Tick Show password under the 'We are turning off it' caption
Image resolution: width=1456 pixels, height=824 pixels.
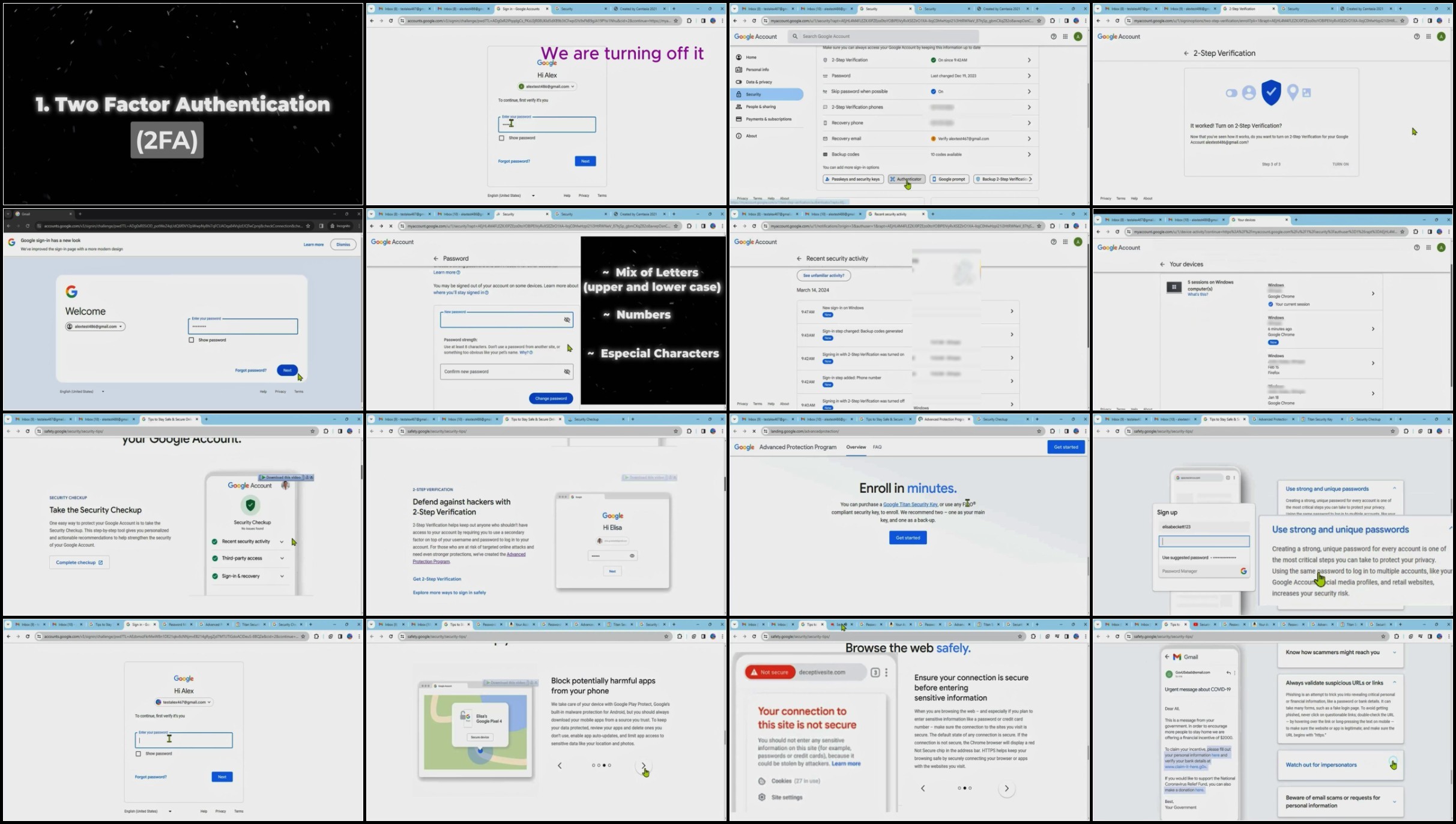501,138
